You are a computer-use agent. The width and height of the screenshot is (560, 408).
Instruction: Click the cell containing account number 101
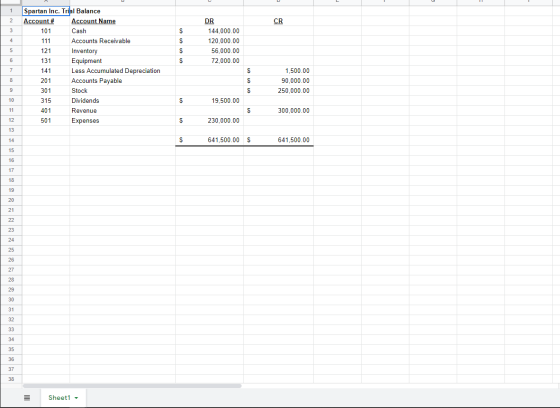[x=46, y=31]
